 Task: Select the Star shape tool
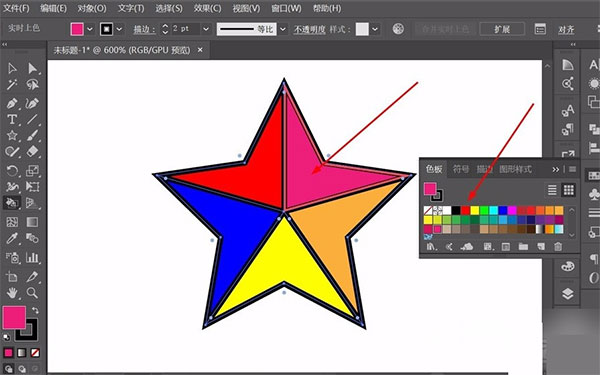(12, 135)
